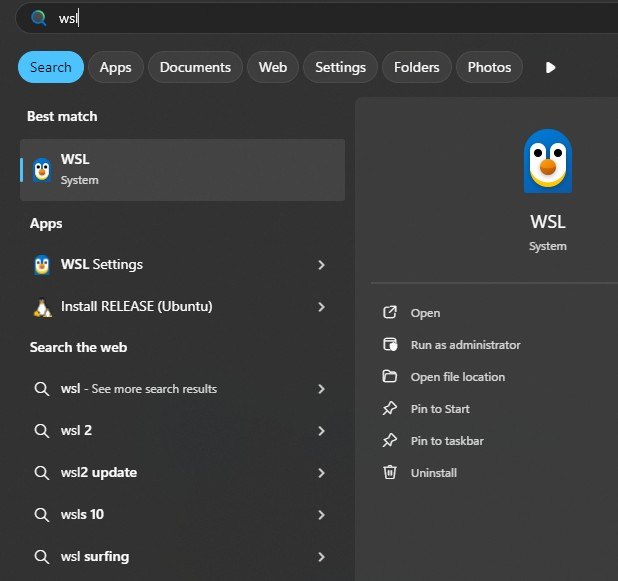Click magnifier icon beside 'wsls 10' suggestion
The height and width of the screenshot is (581, 618).
tap(41, 515)
